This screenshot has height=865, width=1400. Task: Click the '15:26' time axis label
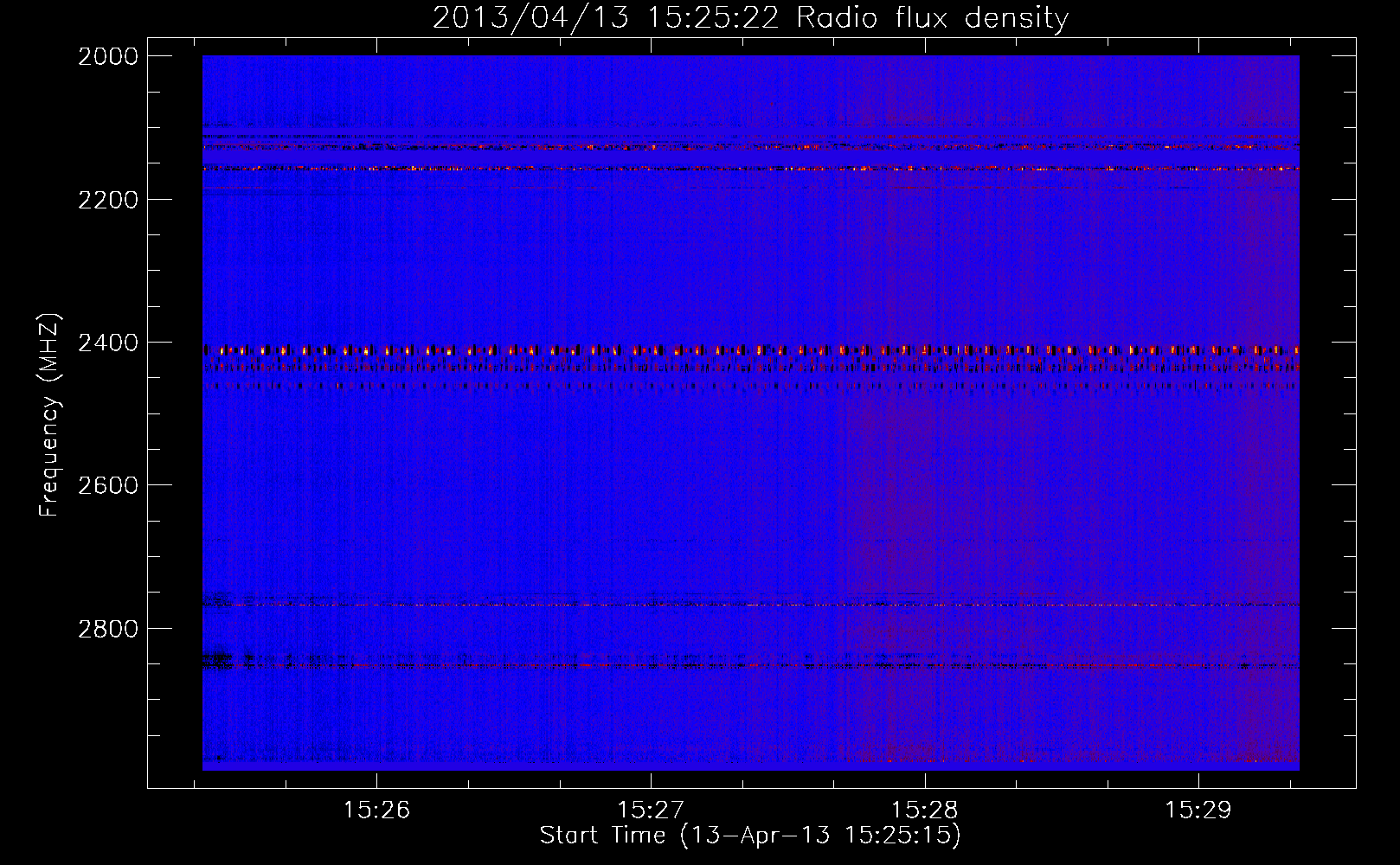pyautogui.click(x=376, y=811)
